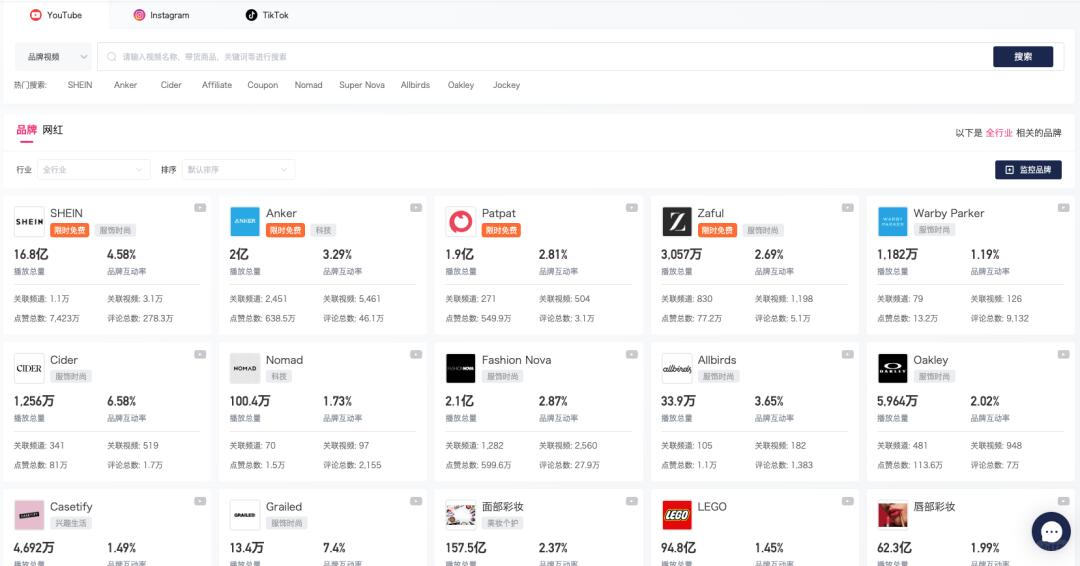The width and height of the screenshot is (1080, 566).
Task: Focus the keyword search input field
Action: point(544,56)
